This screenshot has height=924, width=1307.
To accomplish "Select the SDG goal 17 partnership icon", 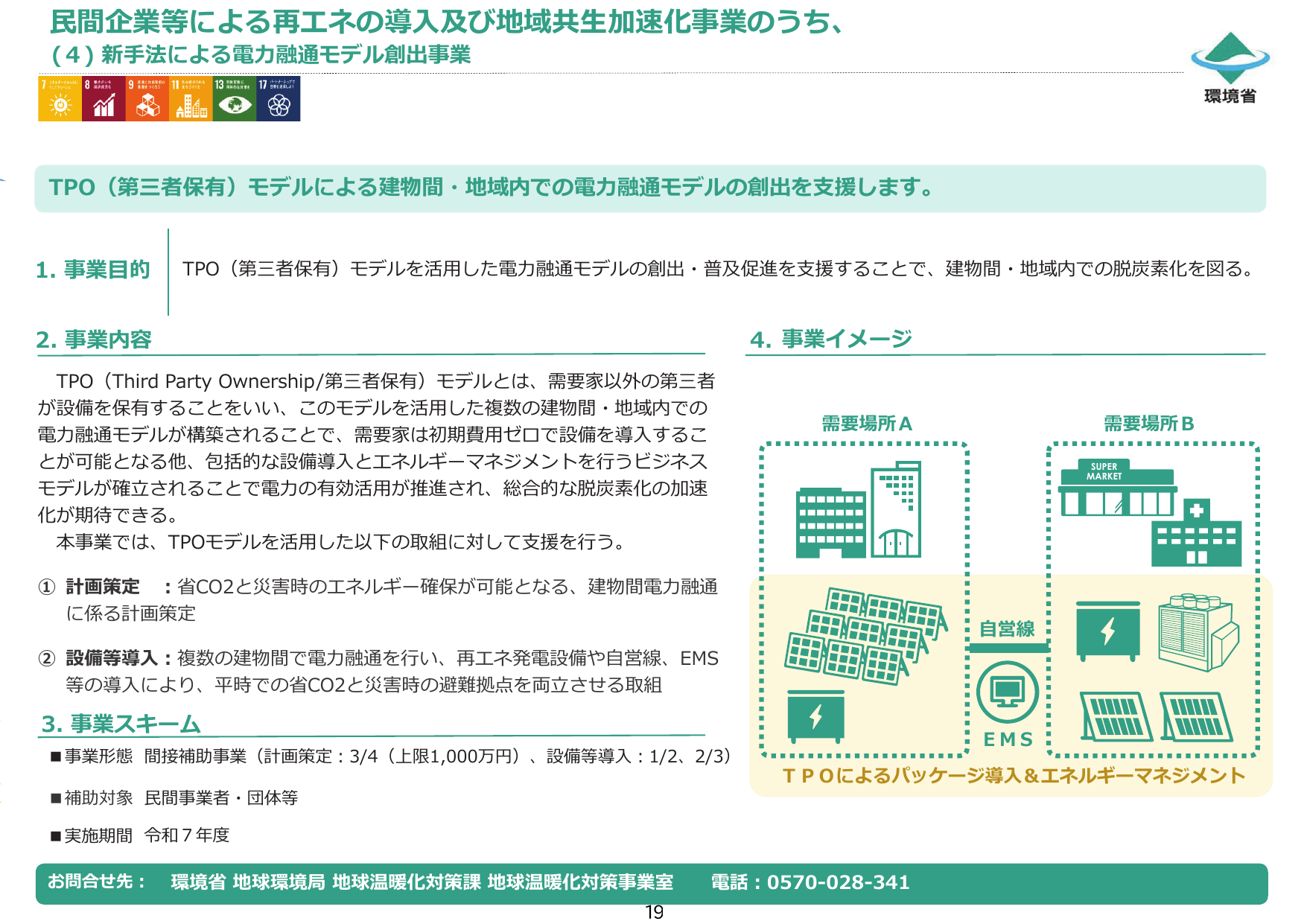I will tap(279, 98).
